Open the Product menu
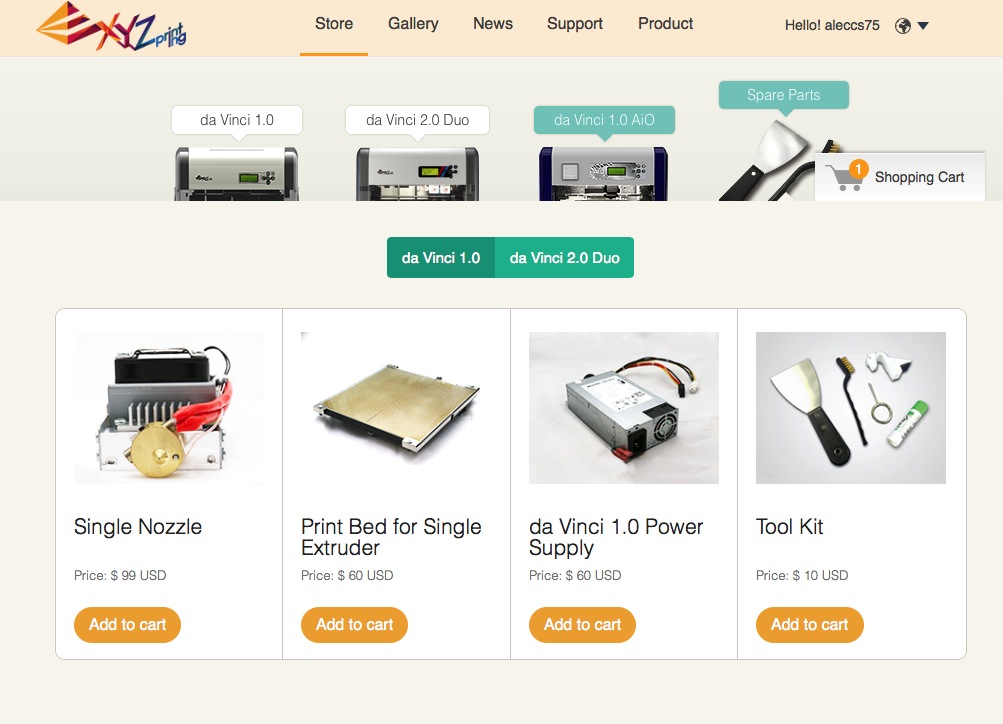 (x=665, y=24)
